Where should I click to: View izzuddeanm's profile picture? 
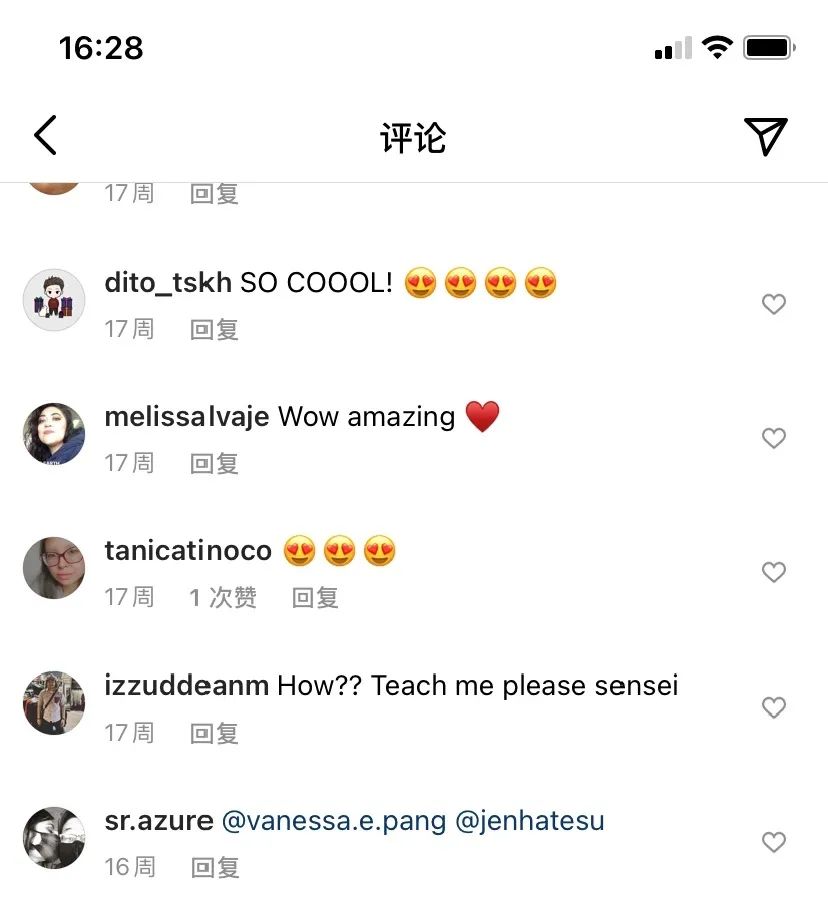click(54, 702)
